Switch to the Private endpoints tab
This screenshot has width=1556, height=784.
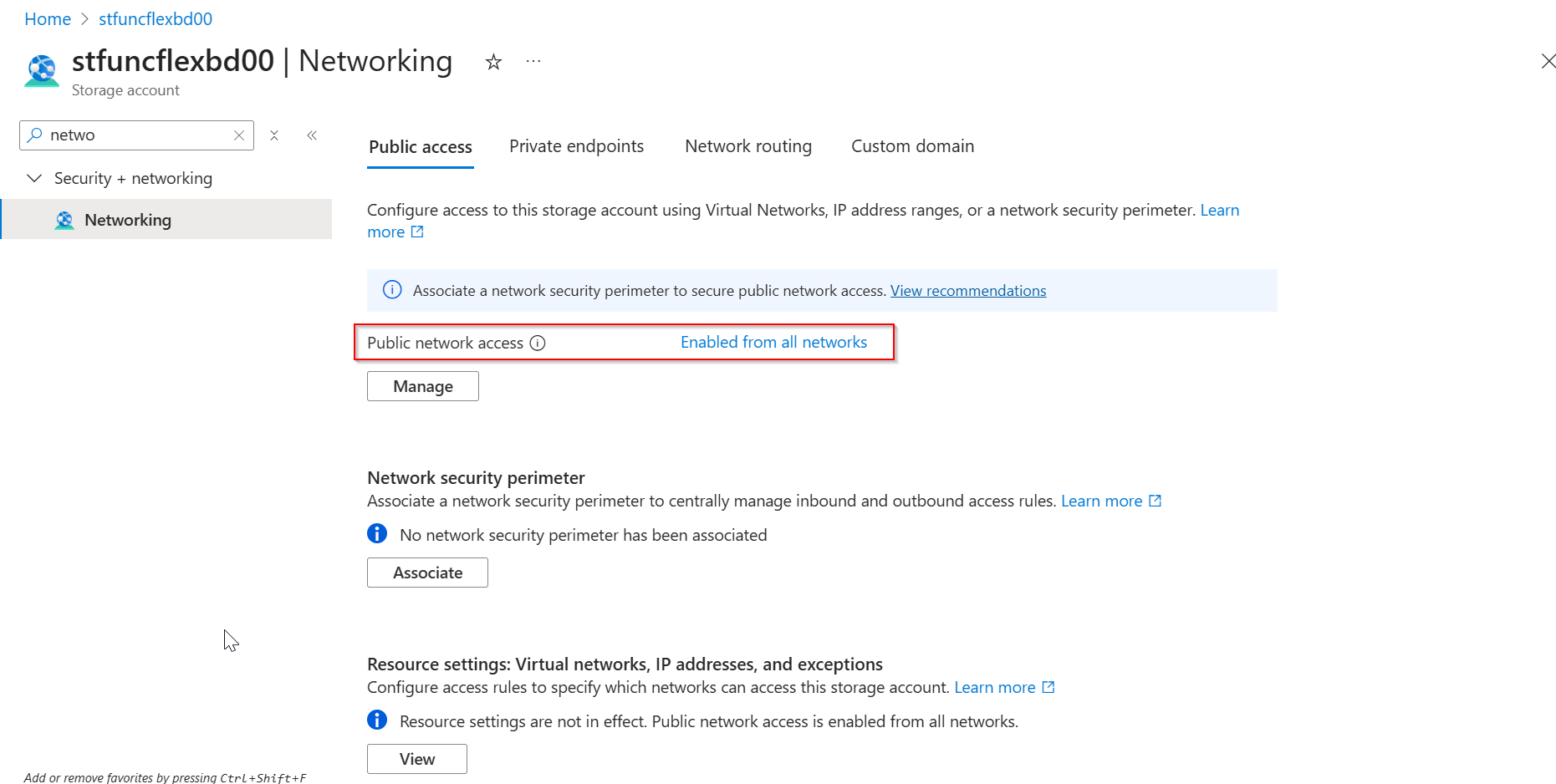(x=576, y=146)
